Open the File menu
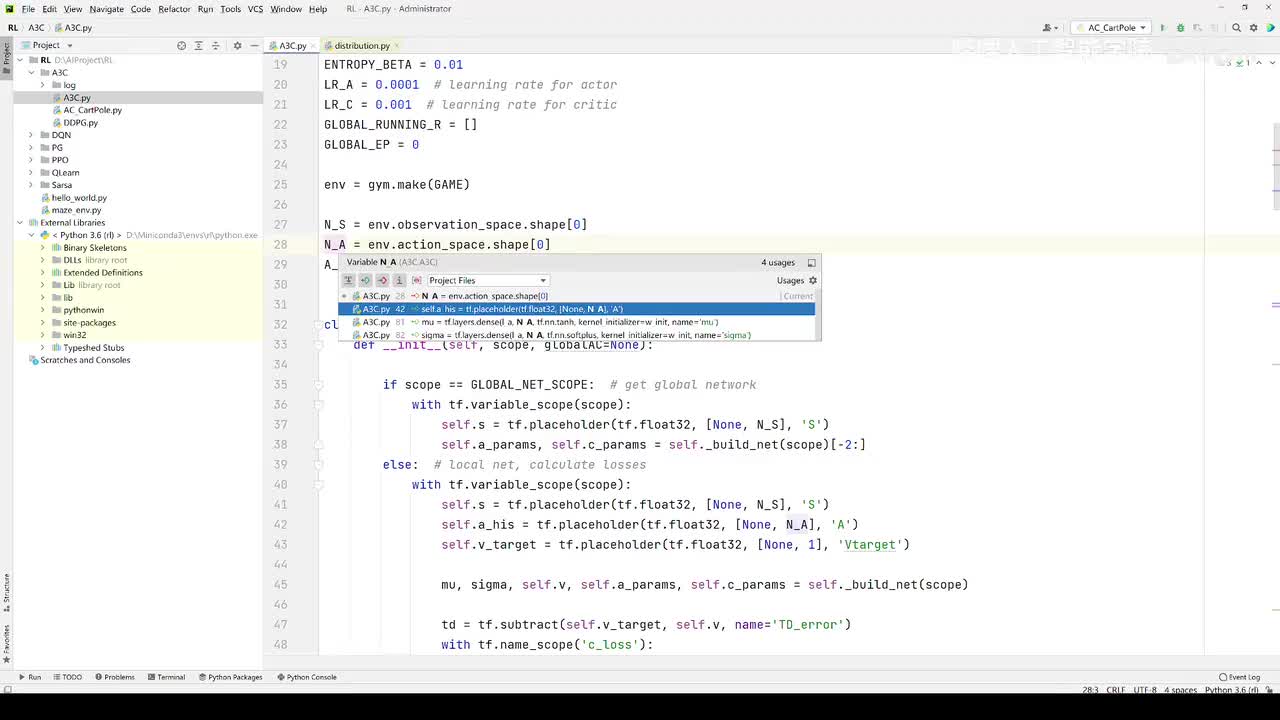This screenshot has height=720, width=1280. pos(28,9)
